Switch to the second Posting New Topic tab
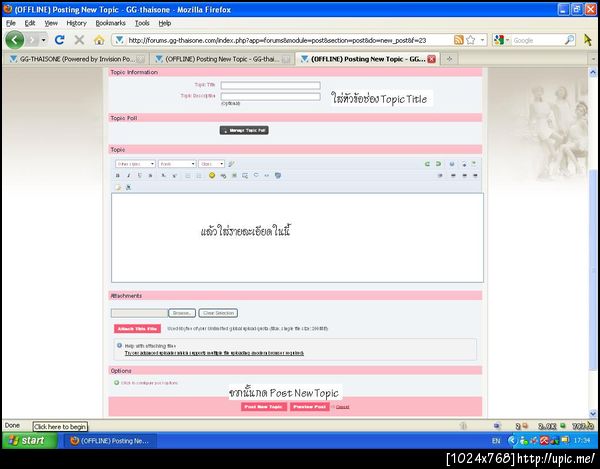 (x=222, y=59)
